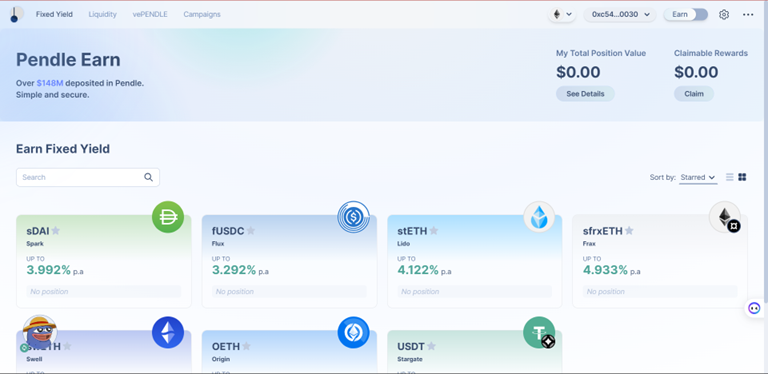
Task: Click the Claimable Rewards label
Action: pos(711,53)
